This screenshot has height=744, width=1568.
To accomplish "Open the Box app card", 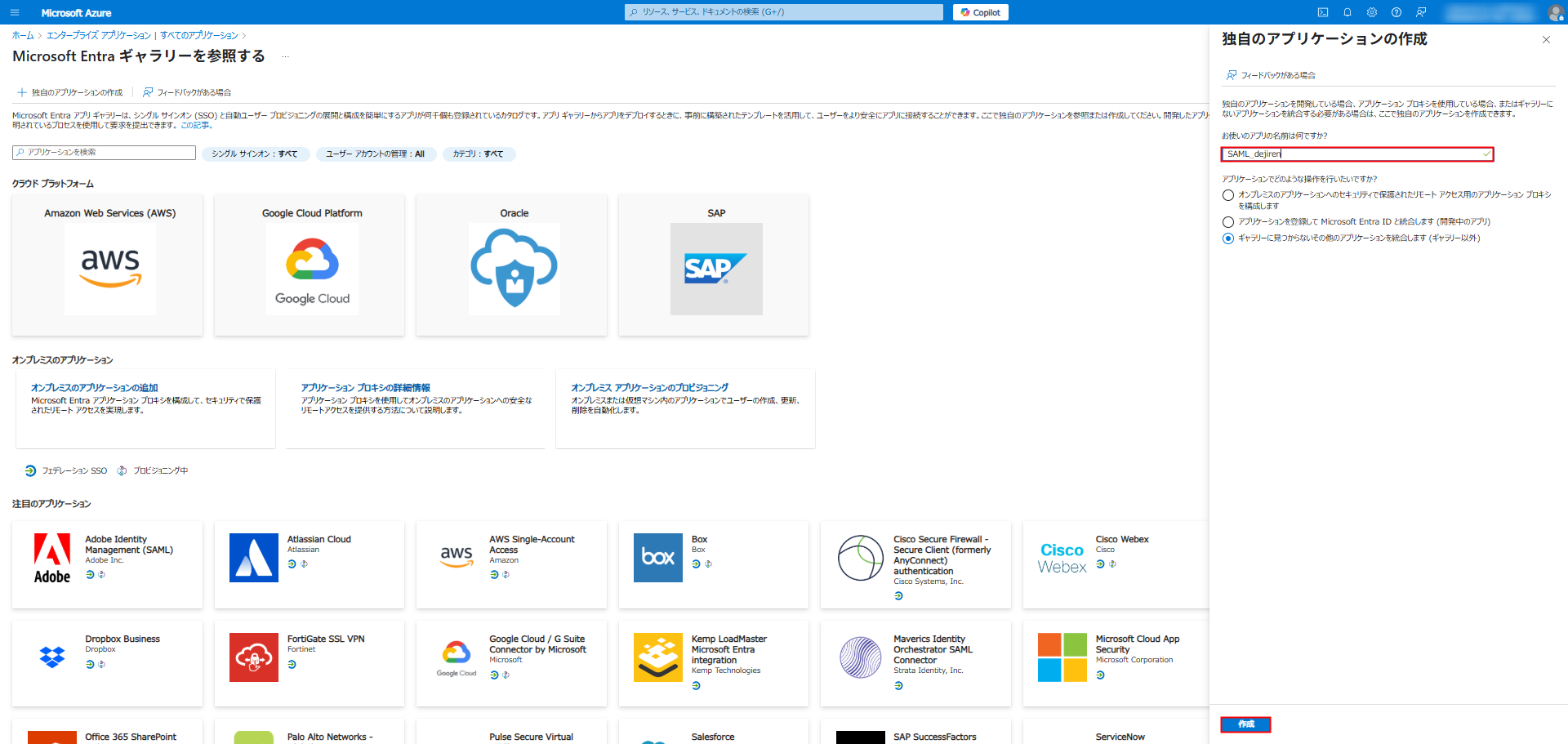I will [714, 564].
